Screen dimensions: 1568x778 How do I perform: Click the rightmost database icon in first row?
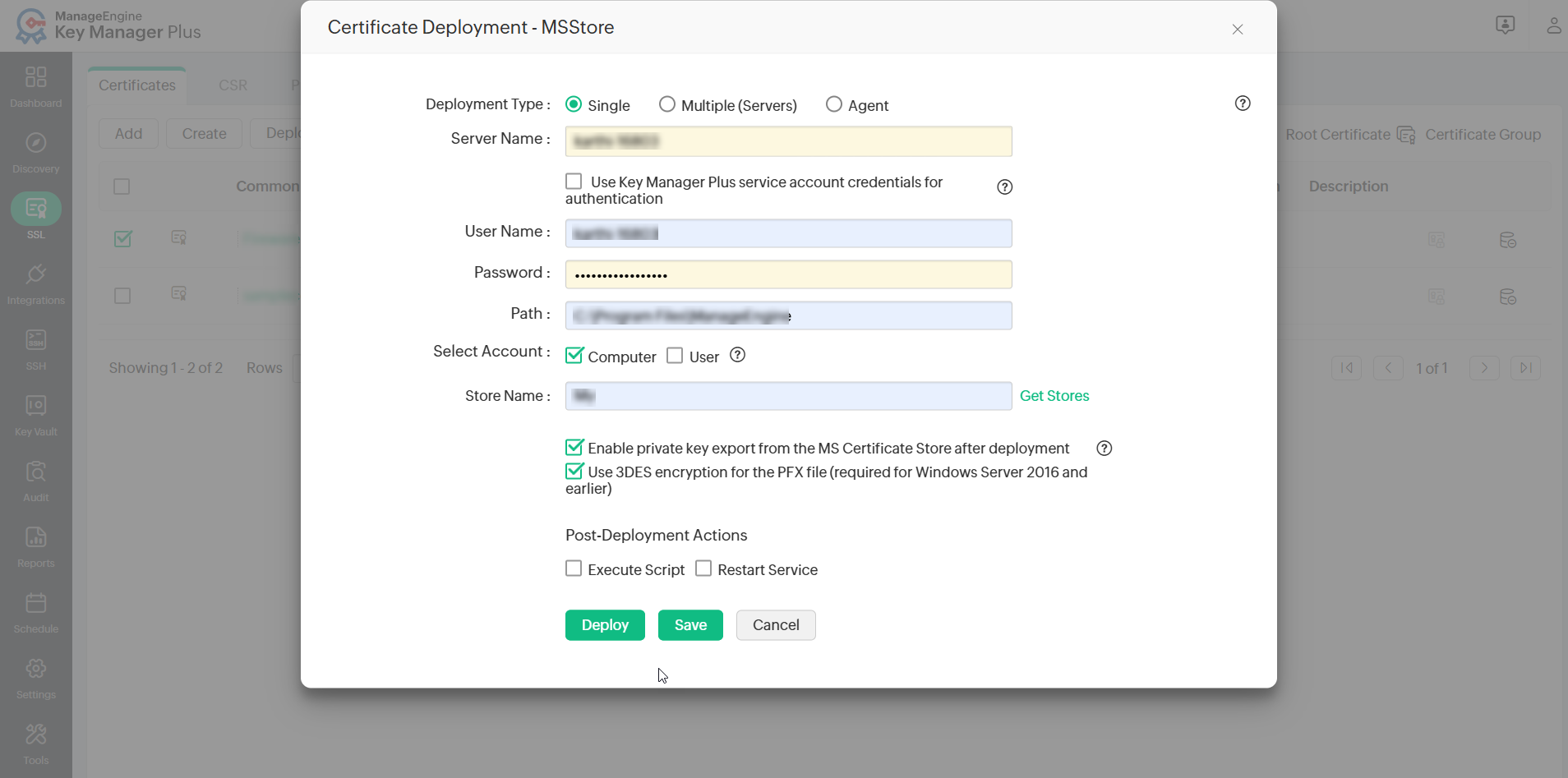point(1508,240)
